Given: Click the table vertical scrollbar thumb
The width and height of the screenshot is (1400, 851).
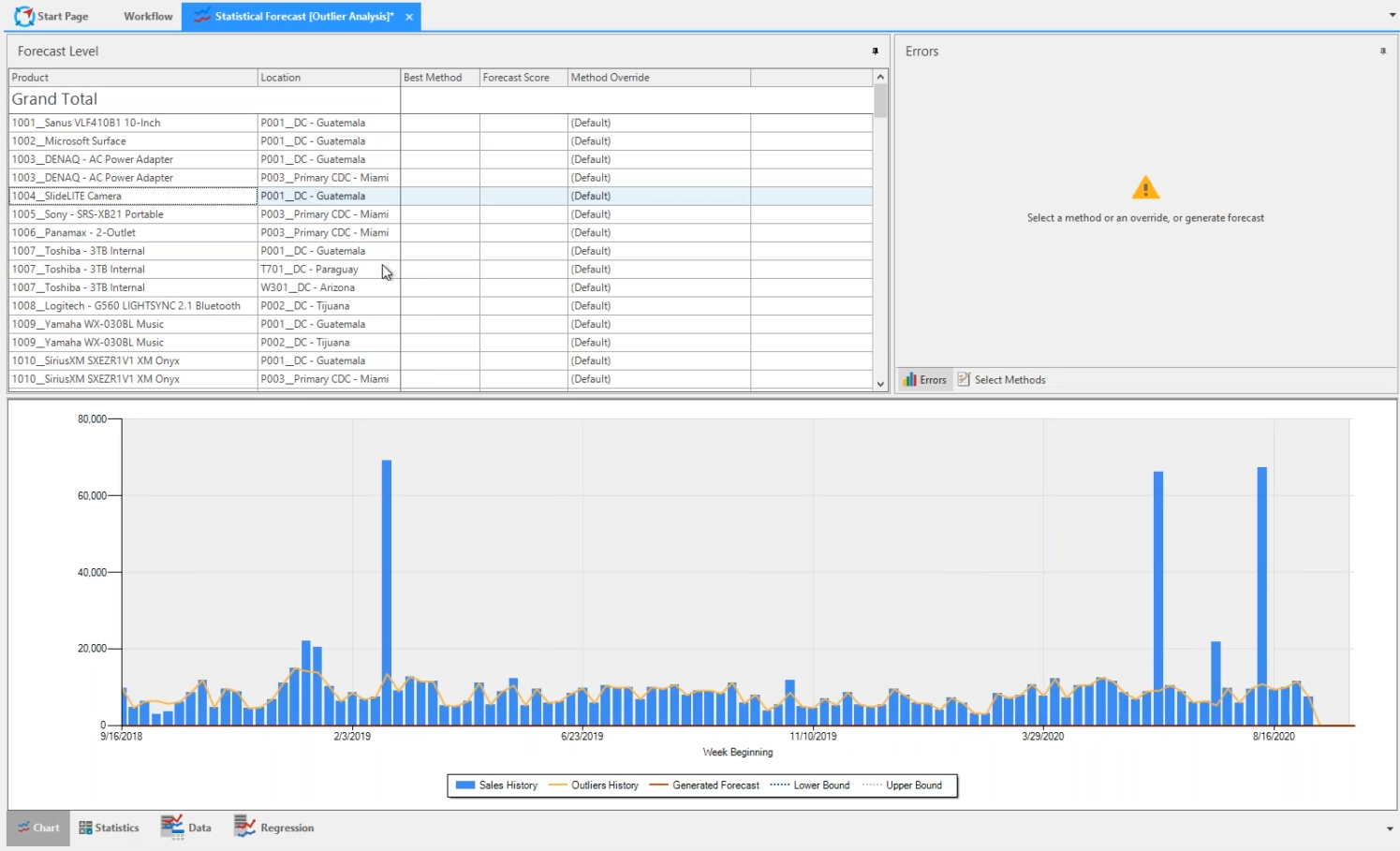Looking at the screenshot, I should pyautogui.click(x=880, y=100).
